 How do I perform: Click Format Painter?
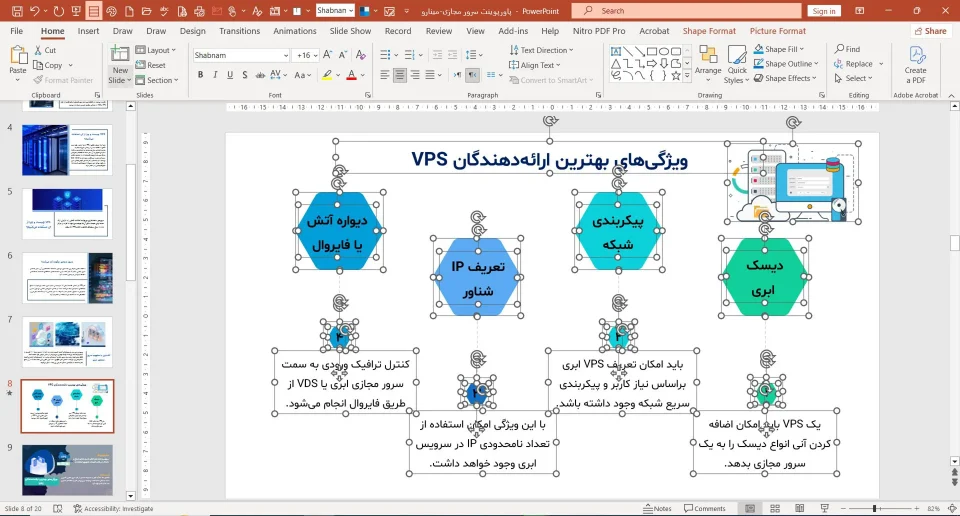pyautogui.click(x=63, y=80)
